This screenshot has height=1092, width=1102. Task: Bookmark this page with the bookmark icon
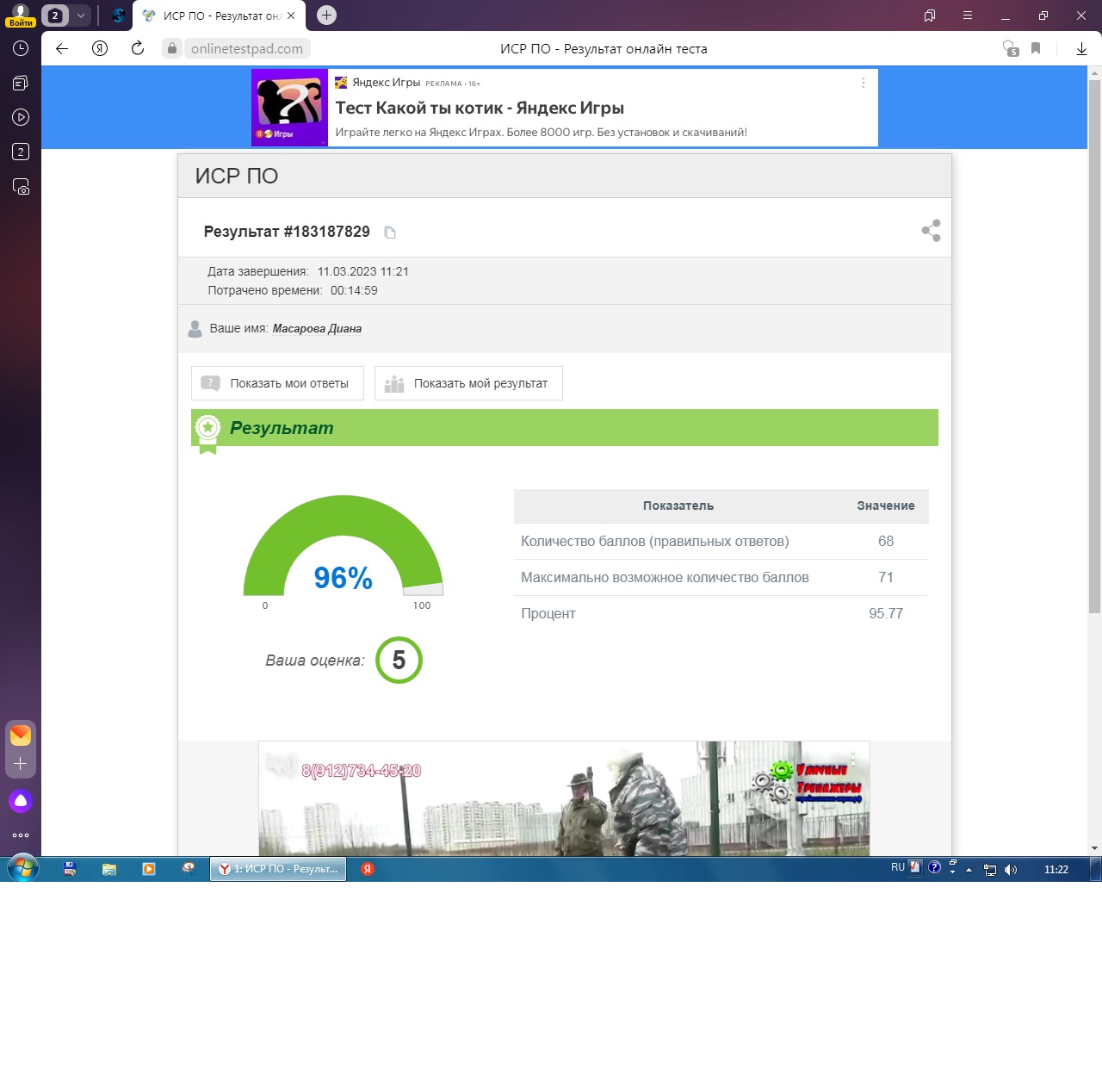pyautogui.click(x=1036, y=48)
